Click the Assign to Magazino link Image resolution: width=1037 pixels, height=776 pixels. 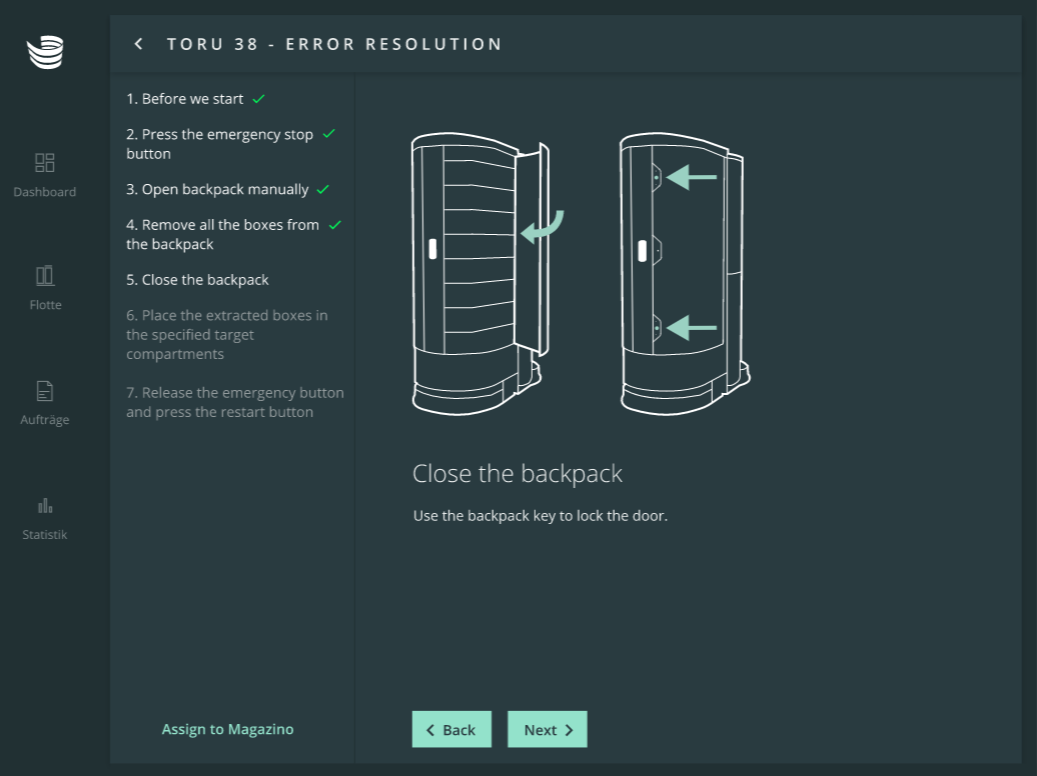(x=228, y=729)
